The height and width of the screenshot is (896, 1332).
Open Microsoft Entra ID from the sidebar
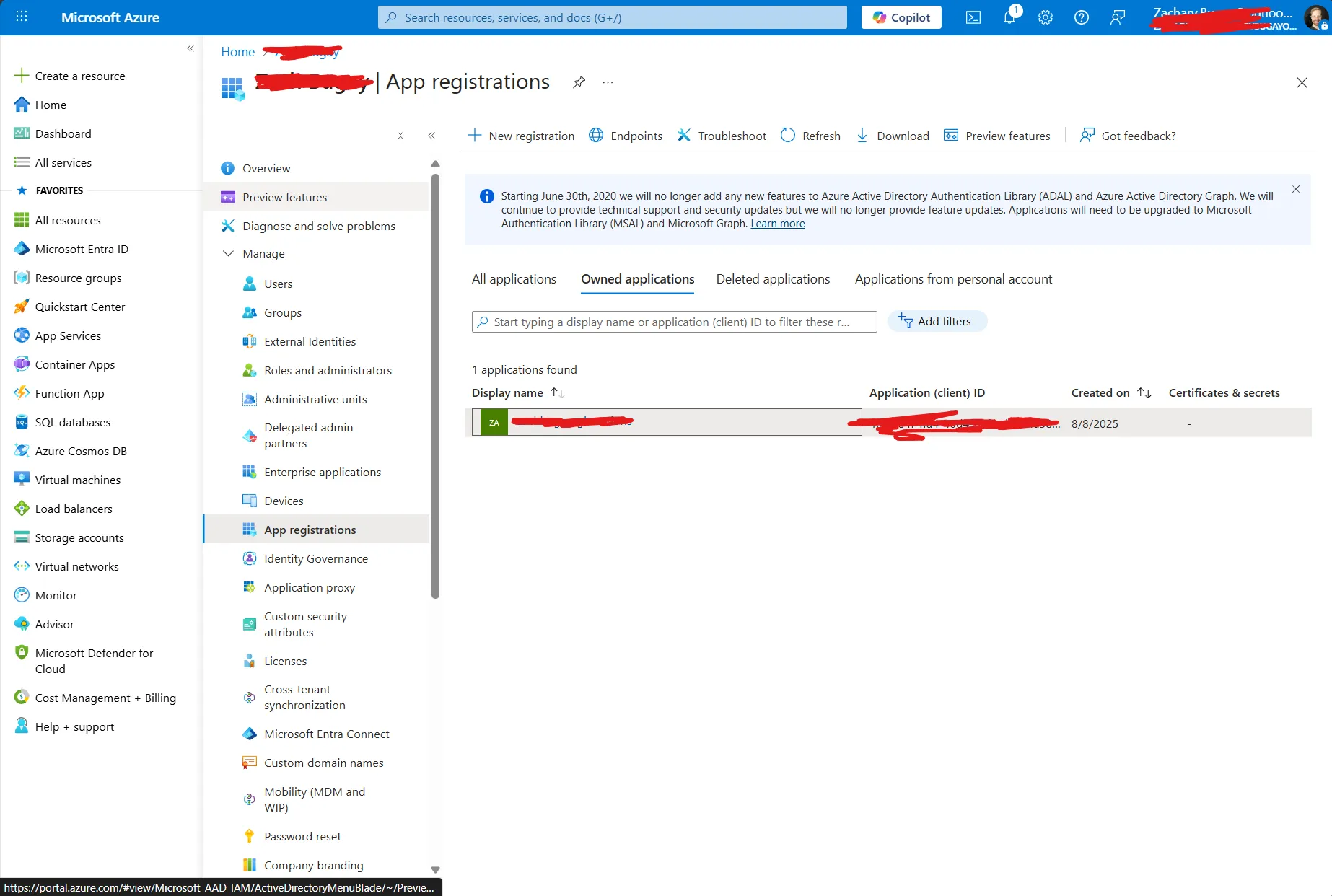(x=81, y=248)
